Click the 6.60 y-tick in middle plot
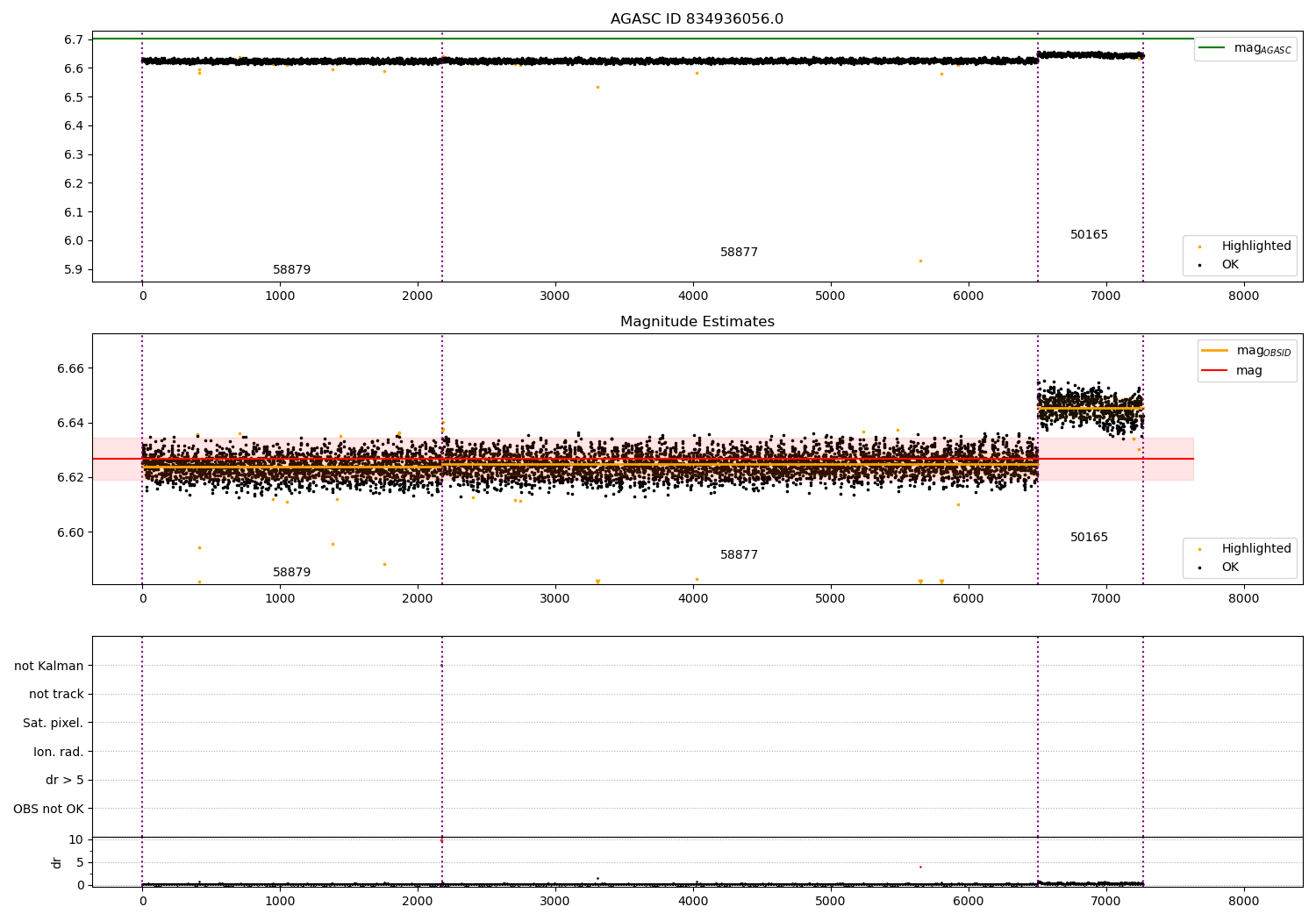The height and width of the screenshot is (921, 1316). coord(70,532)
